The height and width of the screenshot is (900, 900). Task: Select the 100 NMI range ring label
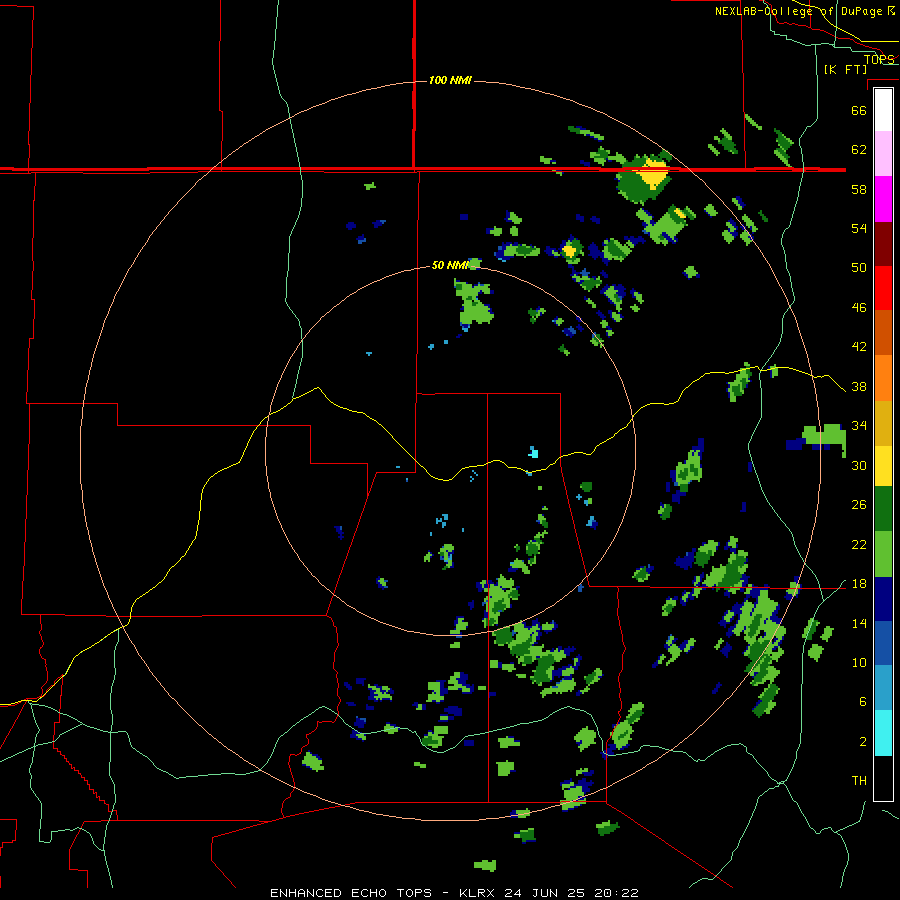point(450,80)
